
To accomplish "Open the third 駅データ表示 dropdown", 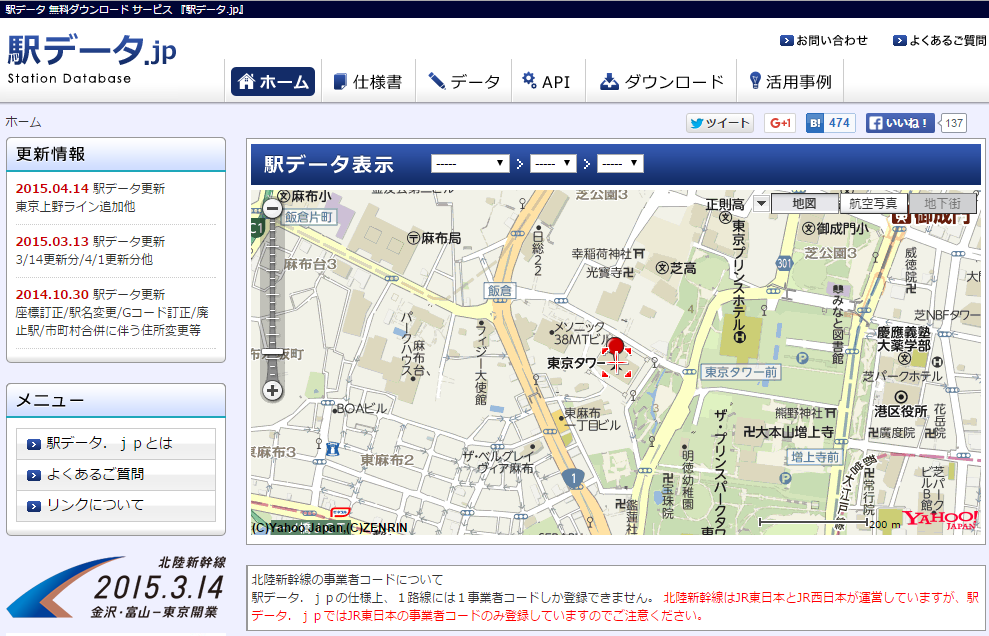I will (620, 163).
